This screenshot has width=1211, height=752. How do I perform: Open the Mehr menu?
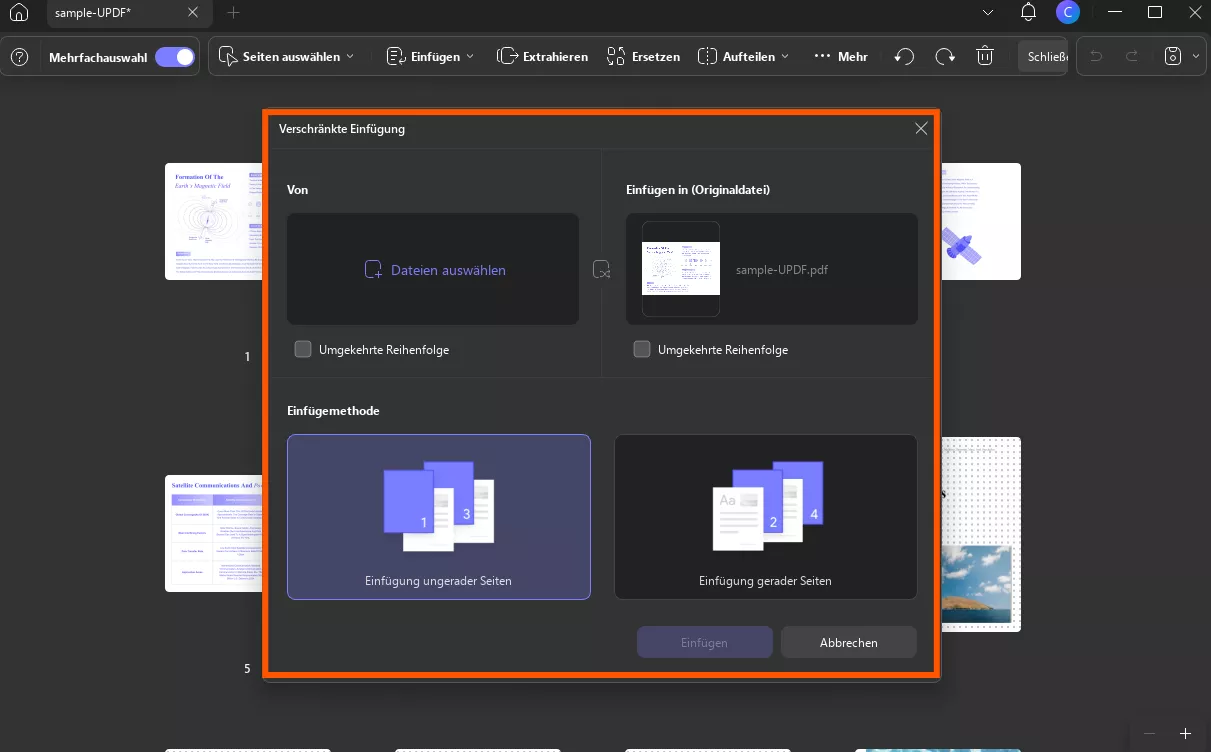tap(840, 57)
